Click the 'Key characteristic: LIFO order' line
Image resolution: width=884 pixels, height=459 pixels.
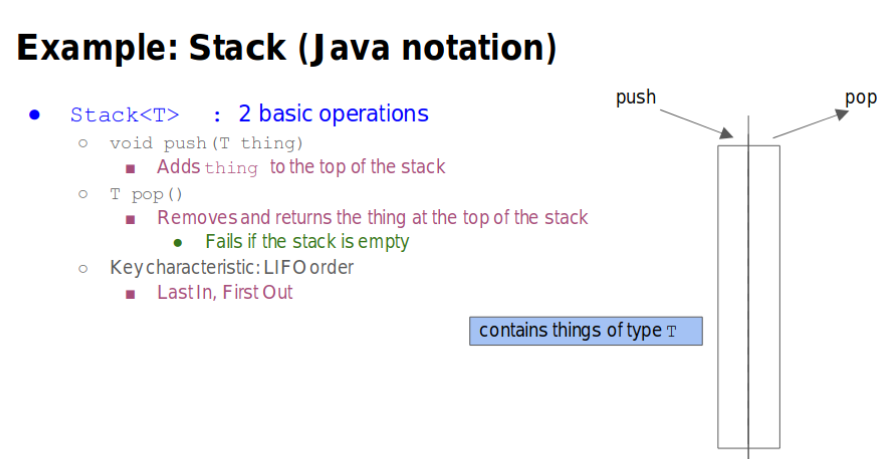pyautogui.click(x=232, y=267)
